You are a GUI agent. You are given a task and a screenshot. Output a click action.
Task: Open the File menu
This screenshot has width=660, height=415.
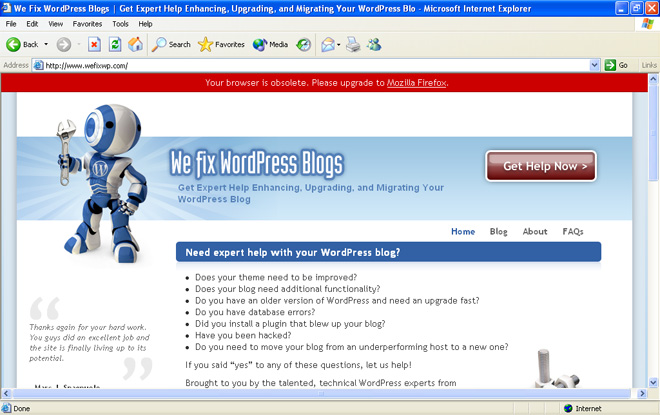pyautogui.click(x=11, y=24)
